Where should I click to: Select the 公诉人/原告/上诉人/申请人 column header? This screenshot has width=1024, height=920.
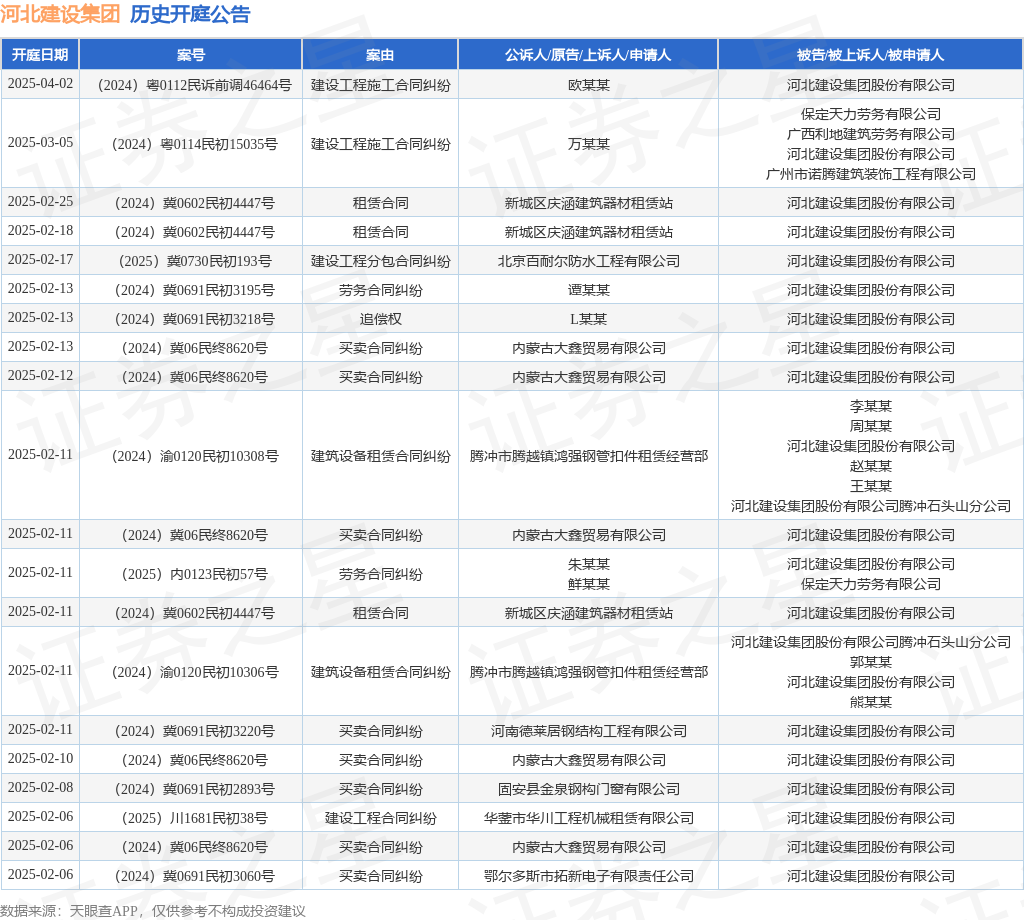click(588, 55)
